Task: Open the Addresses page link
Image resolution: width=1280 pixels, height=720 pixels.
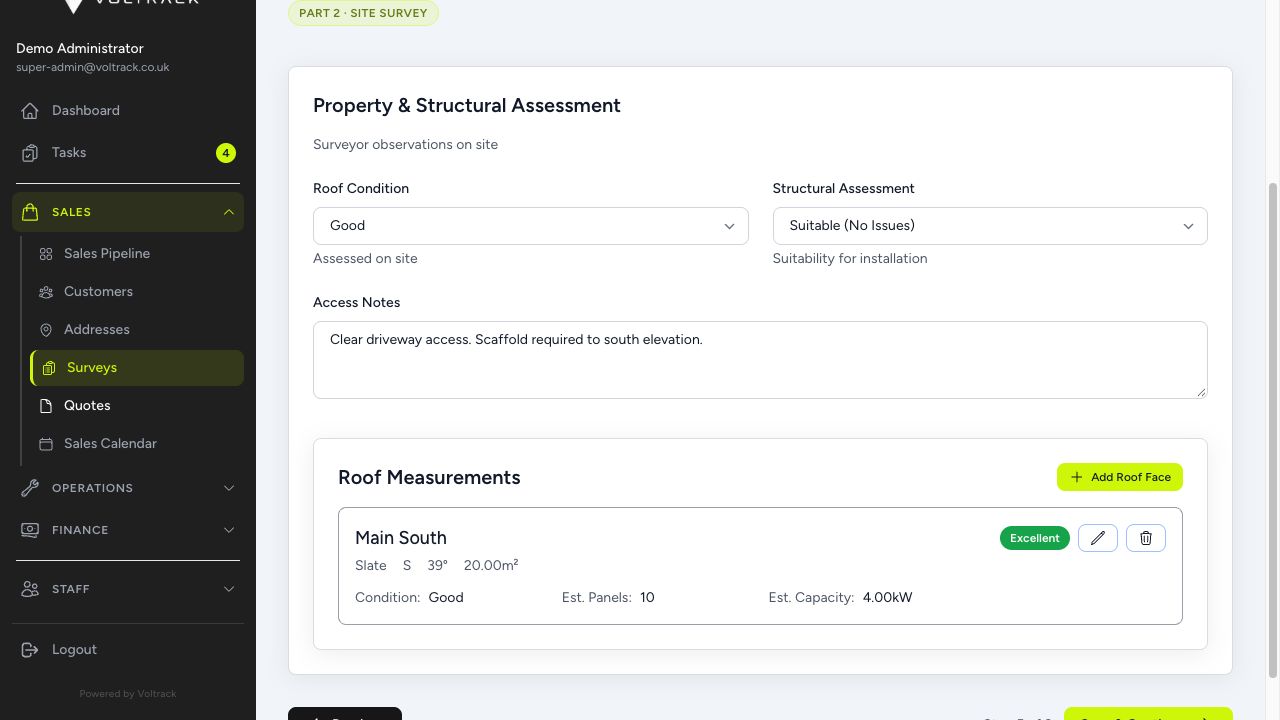Action: [137, 330]
